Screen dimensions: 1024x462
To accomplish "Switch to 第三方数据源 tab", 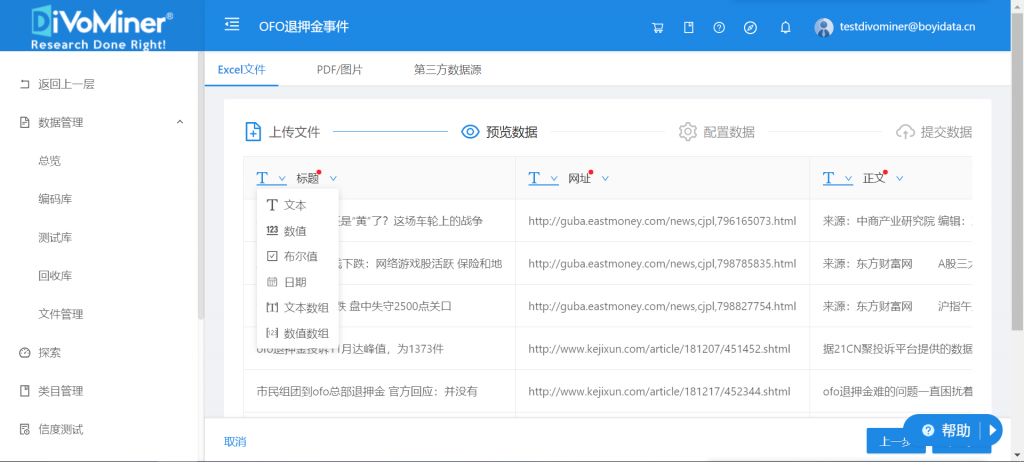I will tap(448, 69).
